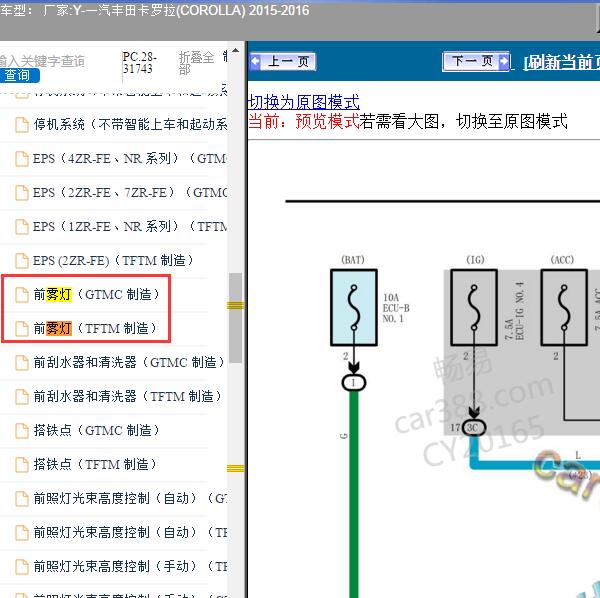Click the (IG) 7.5A ECU-IG NO.4 fuse
This screenshot has height=598, width=600.
pyautogui.click(x=474, y=308)
